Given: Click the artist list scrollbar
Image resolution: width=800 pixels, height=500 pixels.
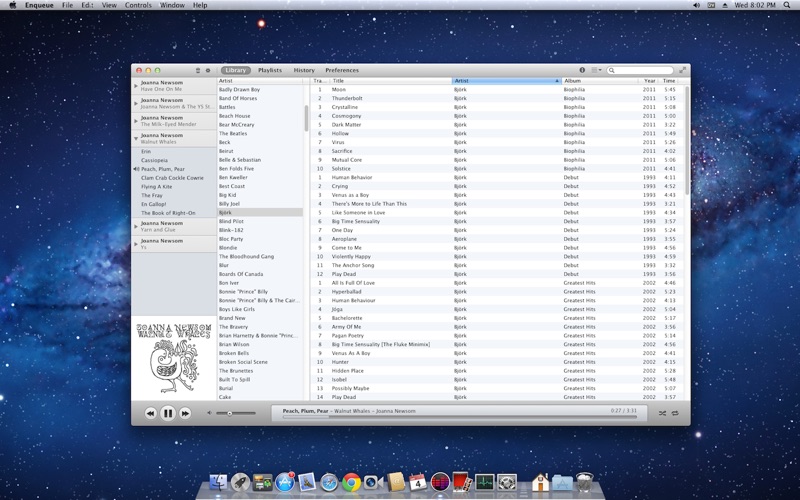Looking at the screenshot, I should (x=306, y=118).
